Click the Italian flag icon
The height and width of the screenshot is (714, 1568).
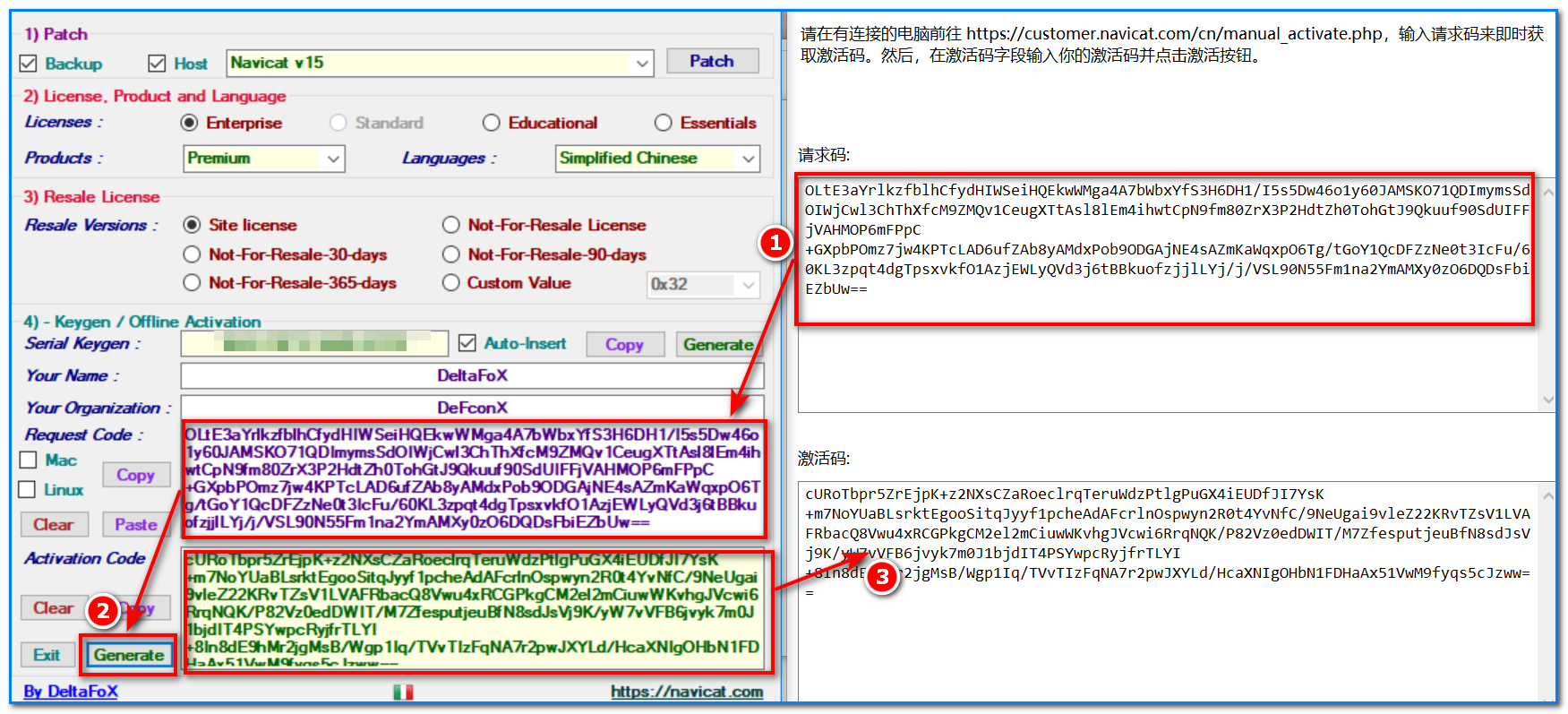[x=403, y=692]
